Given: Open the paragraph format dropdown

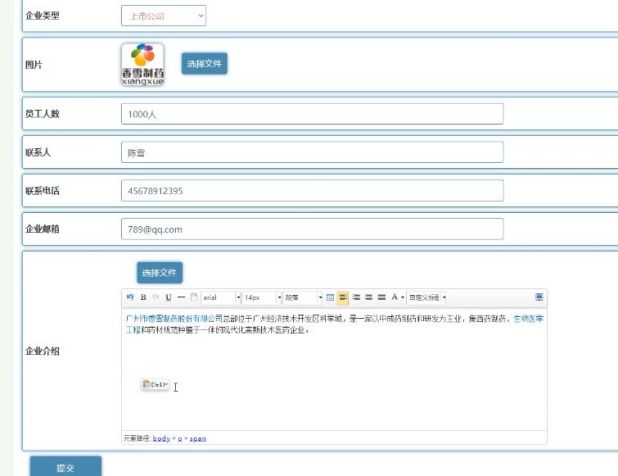Looking at the screenshot, I should [303, 298].
